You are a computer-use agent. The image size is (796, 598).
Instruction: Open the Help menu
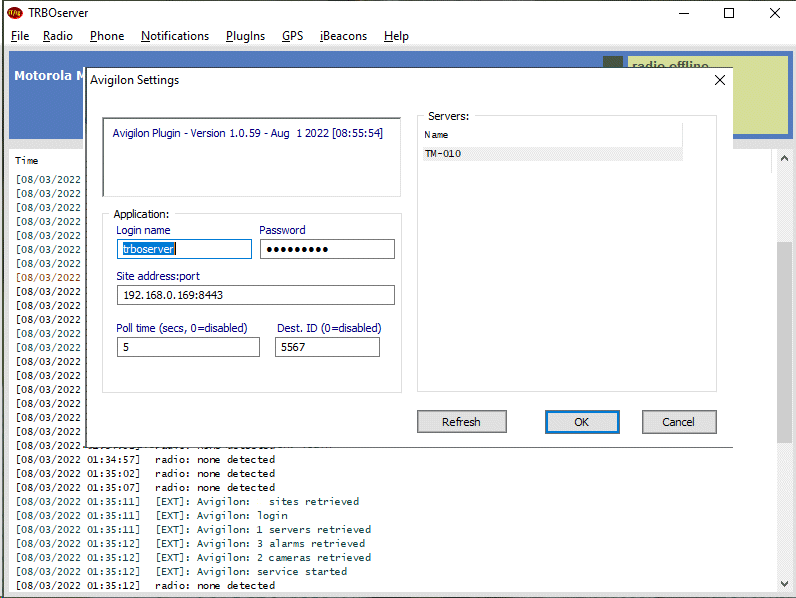396,36
